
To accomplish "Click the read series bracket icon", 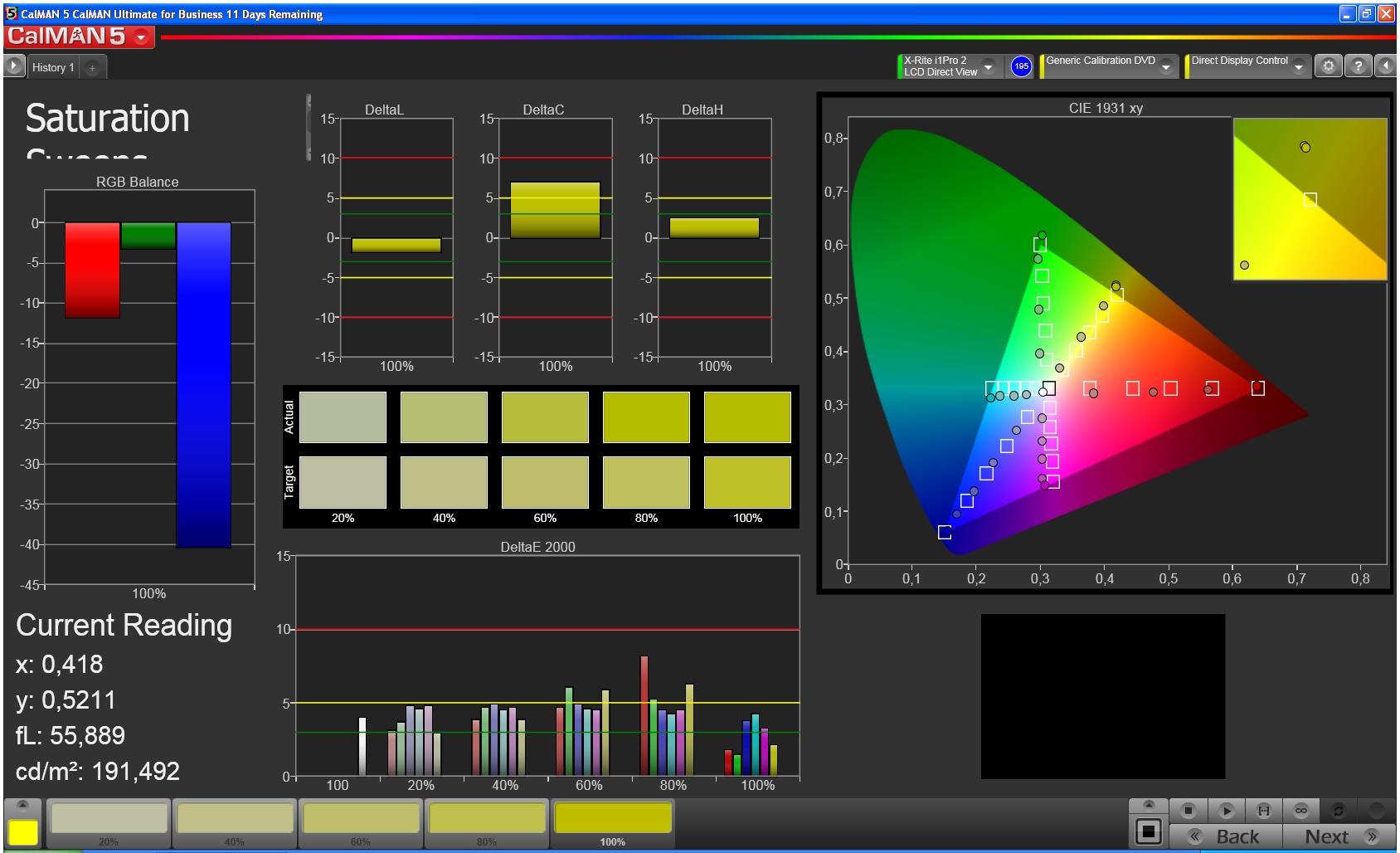I will click(1263, 811).
